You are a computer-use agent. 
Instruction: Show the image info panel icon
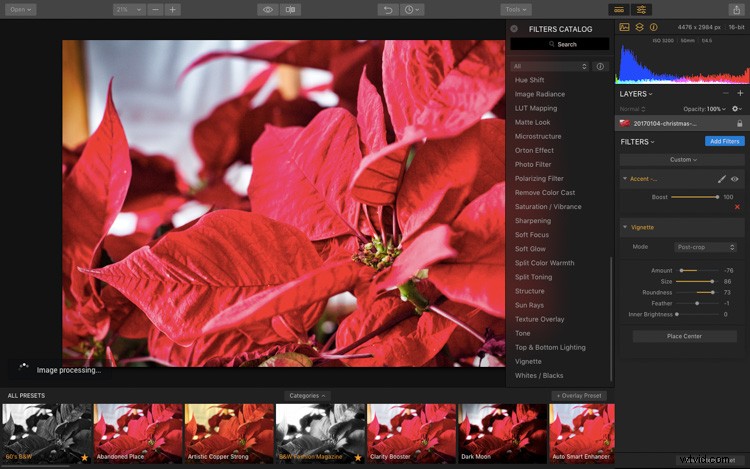pyautogui.click(x=653, y=27)
